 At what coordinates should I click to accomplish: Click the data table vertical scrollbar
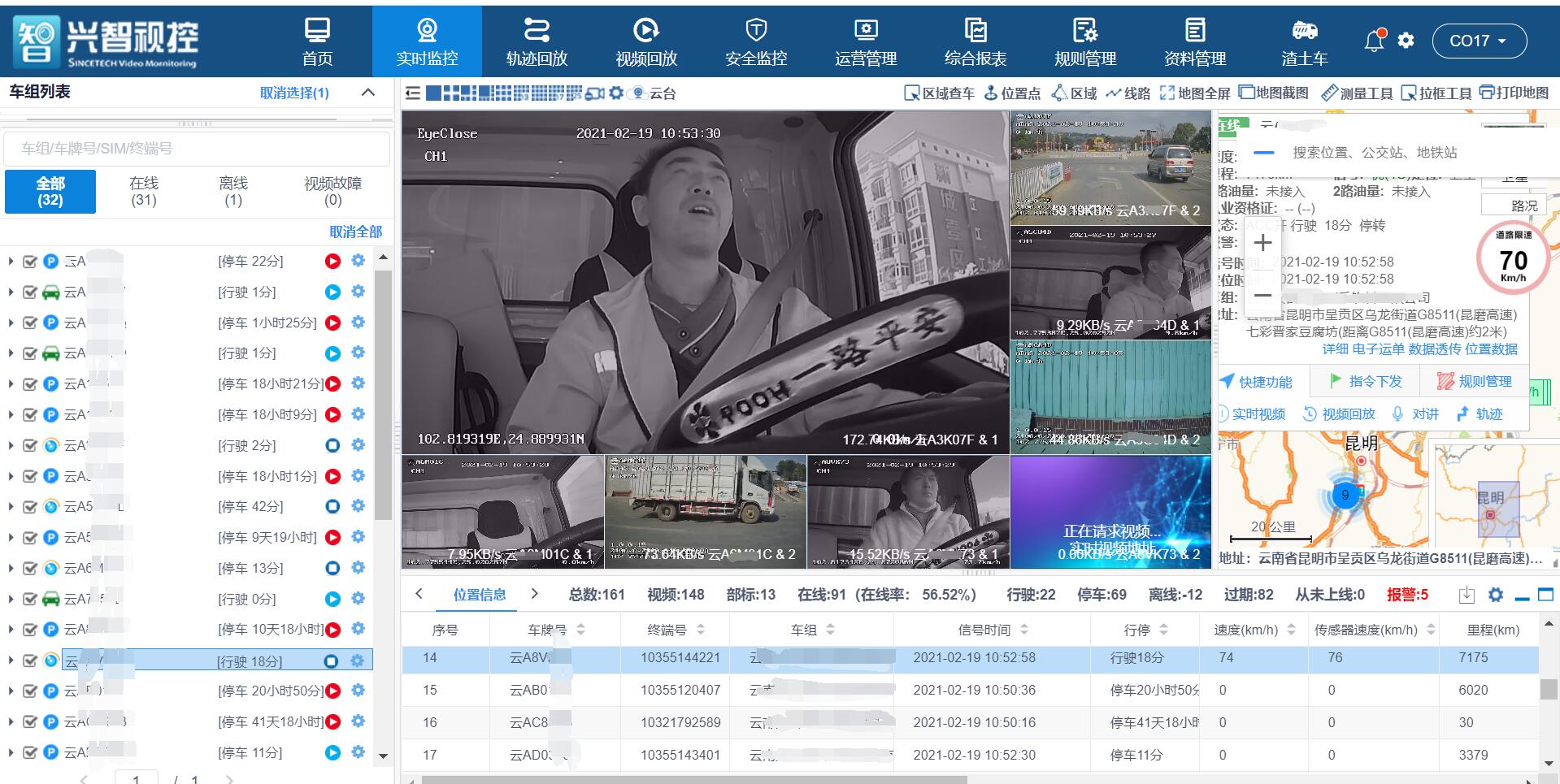(1548, 690)
